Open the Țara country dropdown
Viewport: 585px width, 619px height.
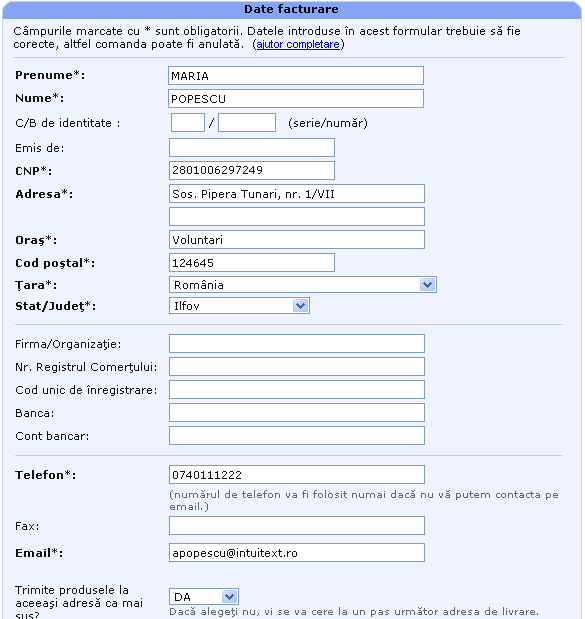[303, 285]
